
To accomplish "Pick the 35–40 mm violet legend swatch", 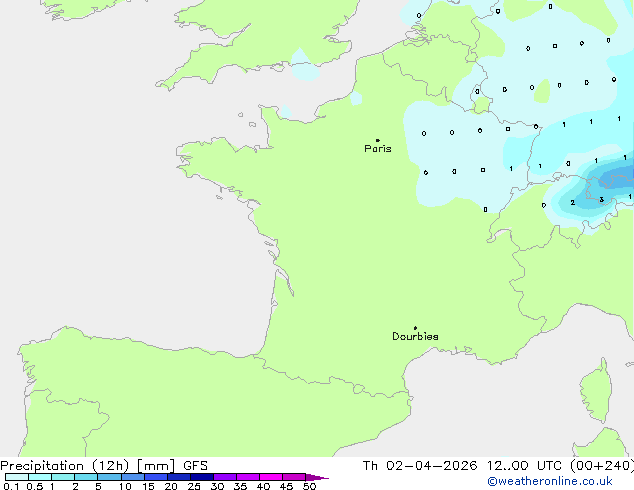I will coord(248,477).
